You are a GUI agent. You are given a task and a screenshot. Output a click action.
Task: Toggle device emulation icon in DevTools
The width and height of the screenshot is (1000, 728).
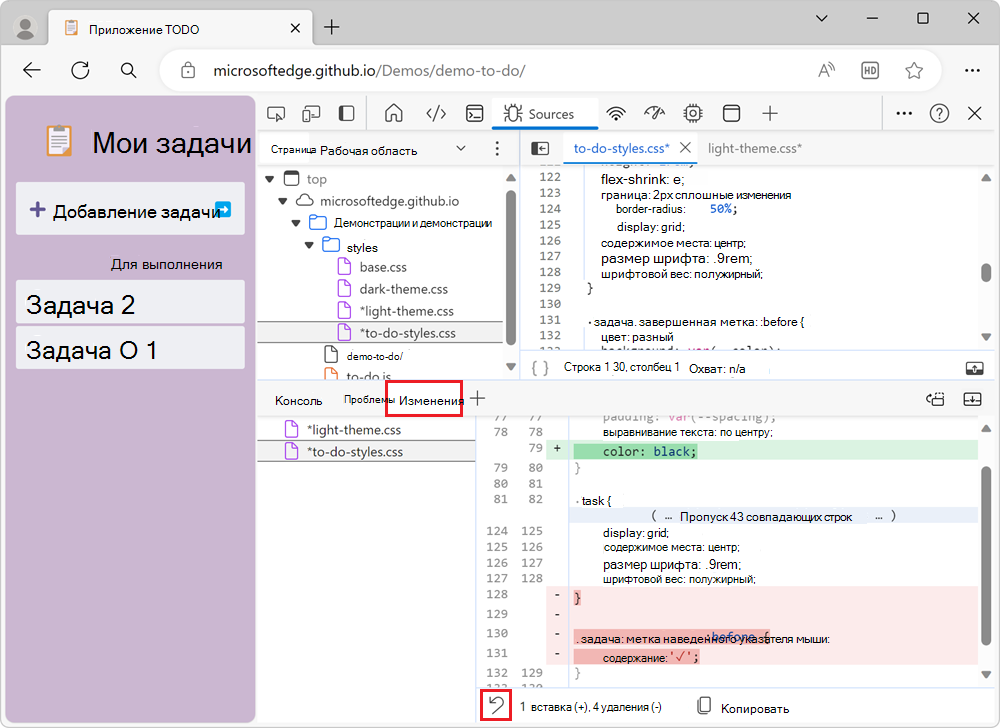click(311, 114)
